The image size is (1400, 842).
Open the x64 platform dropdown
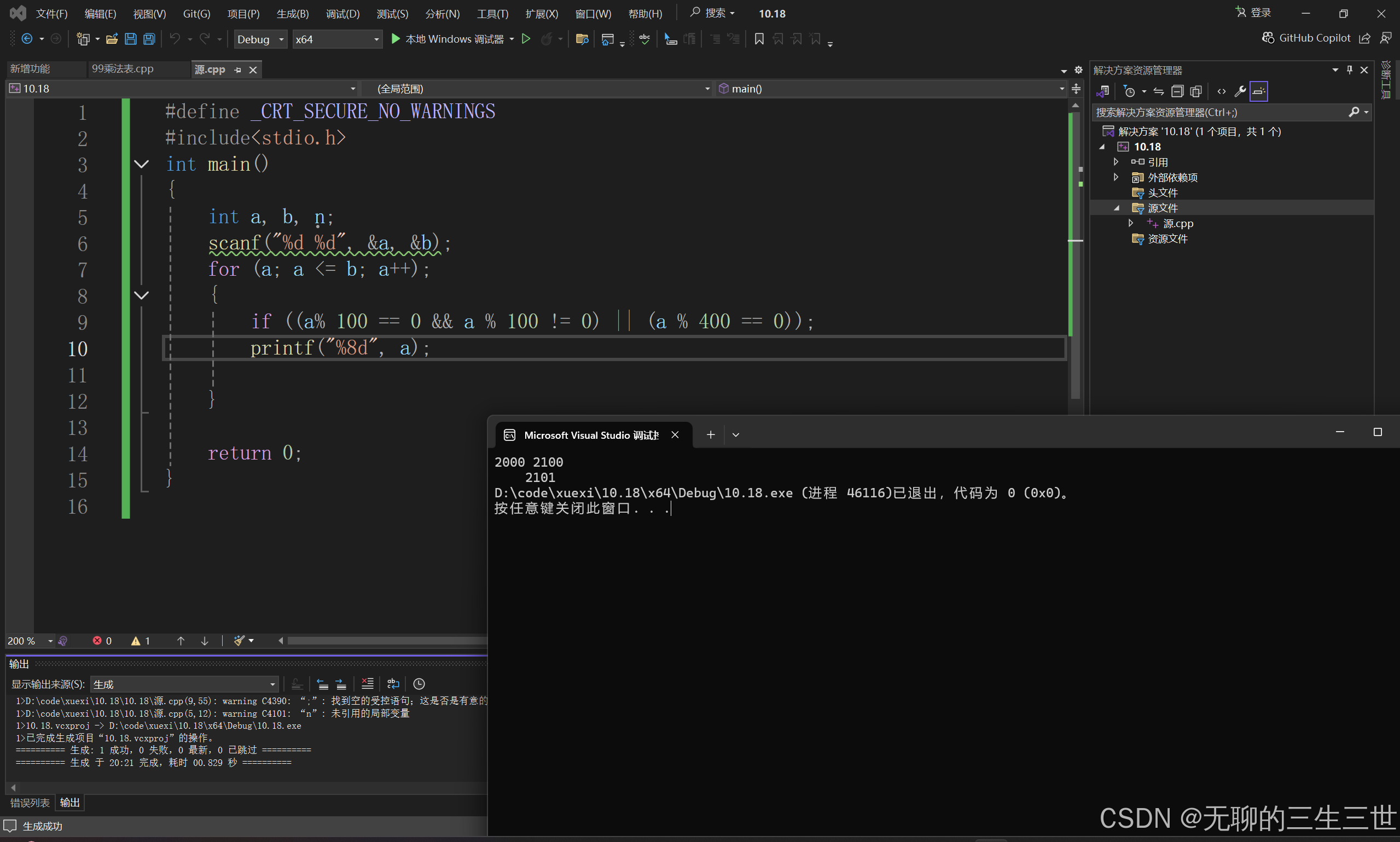[337, 39]
